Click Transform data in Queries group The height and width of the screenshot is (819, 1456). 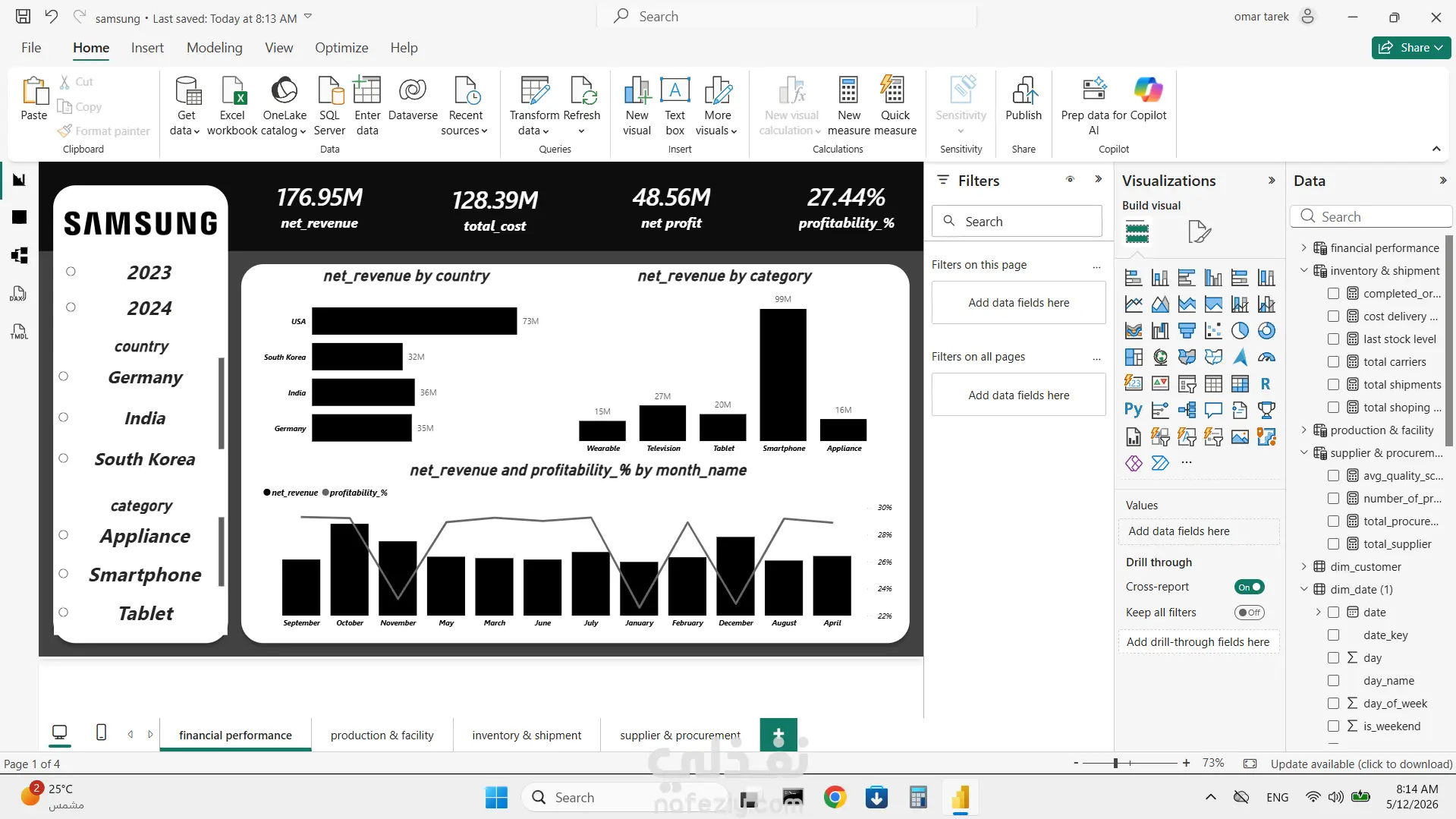click(x=534, y=106)
